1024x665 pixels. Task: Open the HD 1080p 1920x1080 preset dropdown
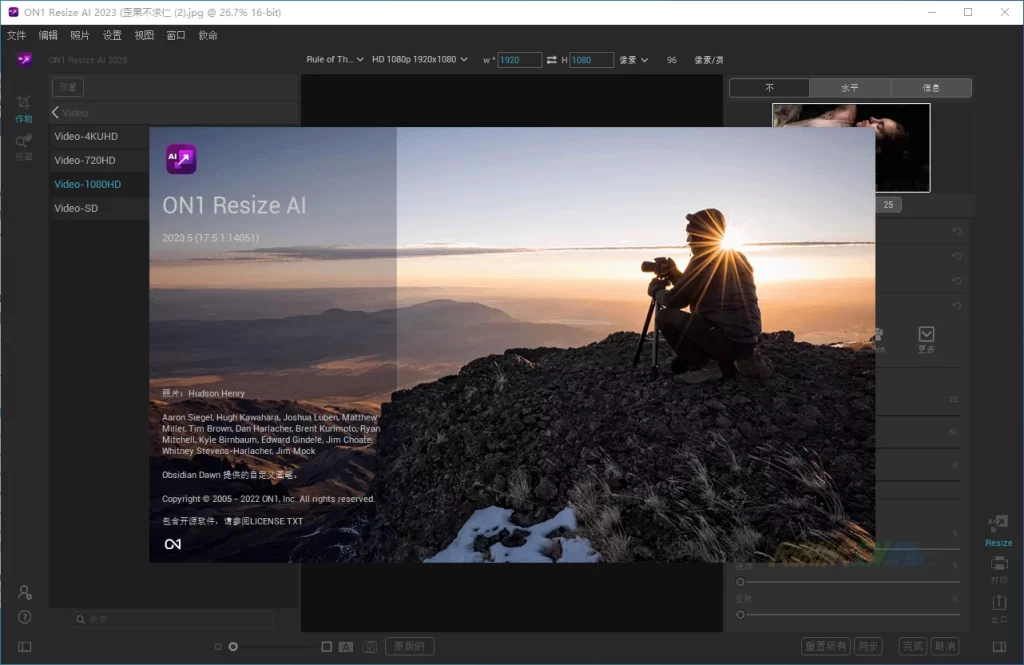[420, 60]
